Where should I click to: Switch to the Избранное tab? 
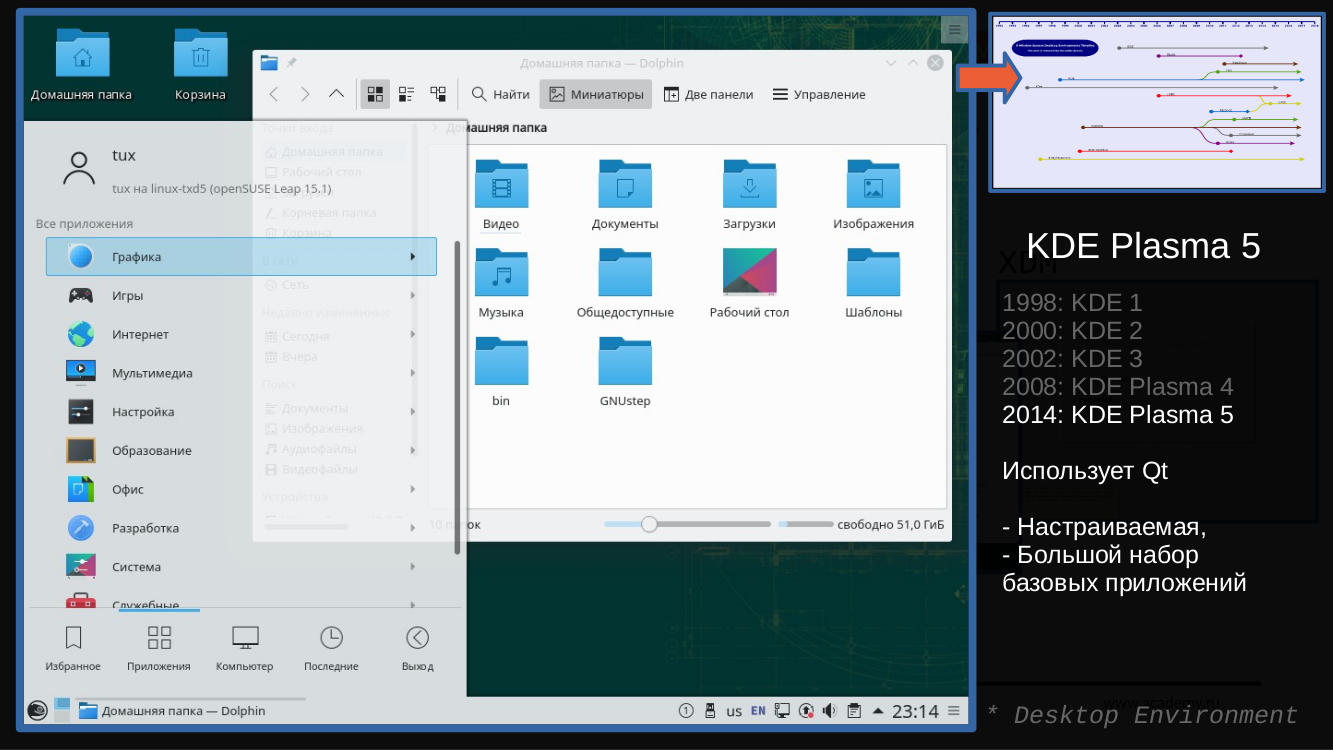(73, 648)
